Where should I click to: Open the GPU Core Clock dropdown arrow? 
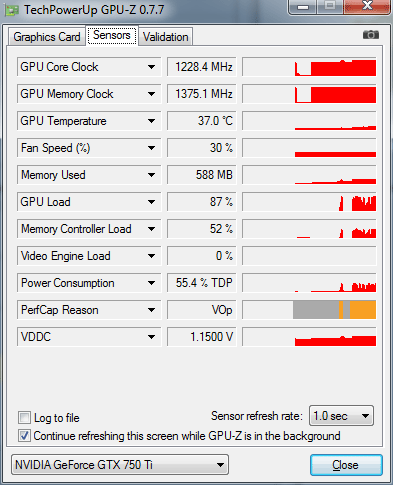151,67
